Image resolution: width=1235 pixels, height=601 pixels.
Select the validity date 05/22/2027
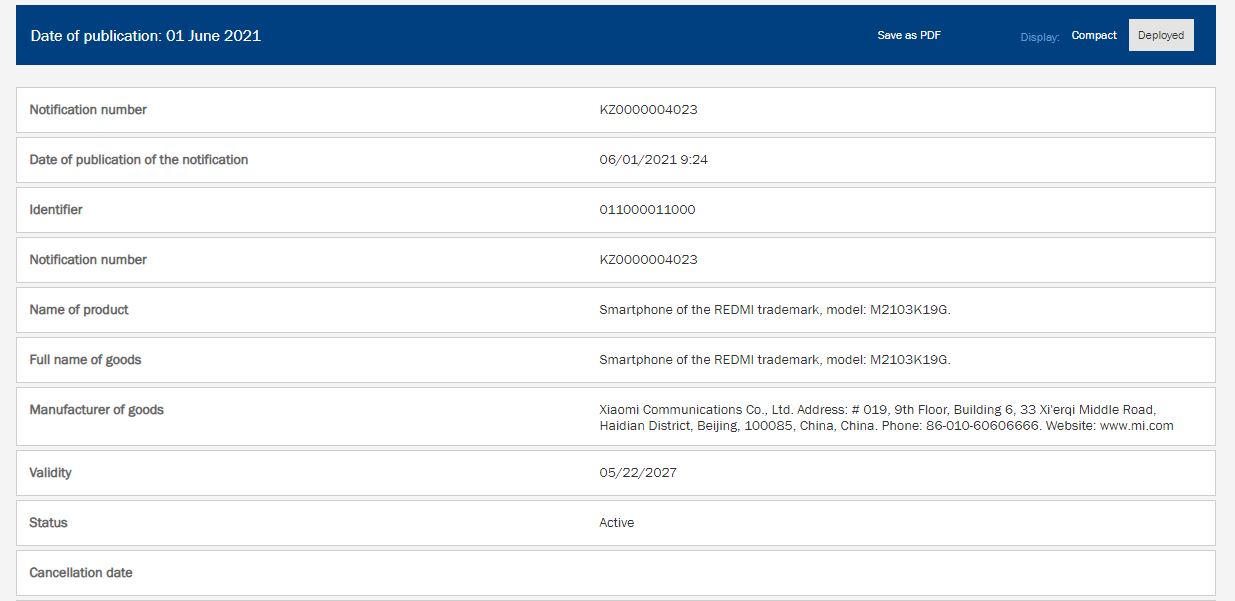(x=638, y=473)
